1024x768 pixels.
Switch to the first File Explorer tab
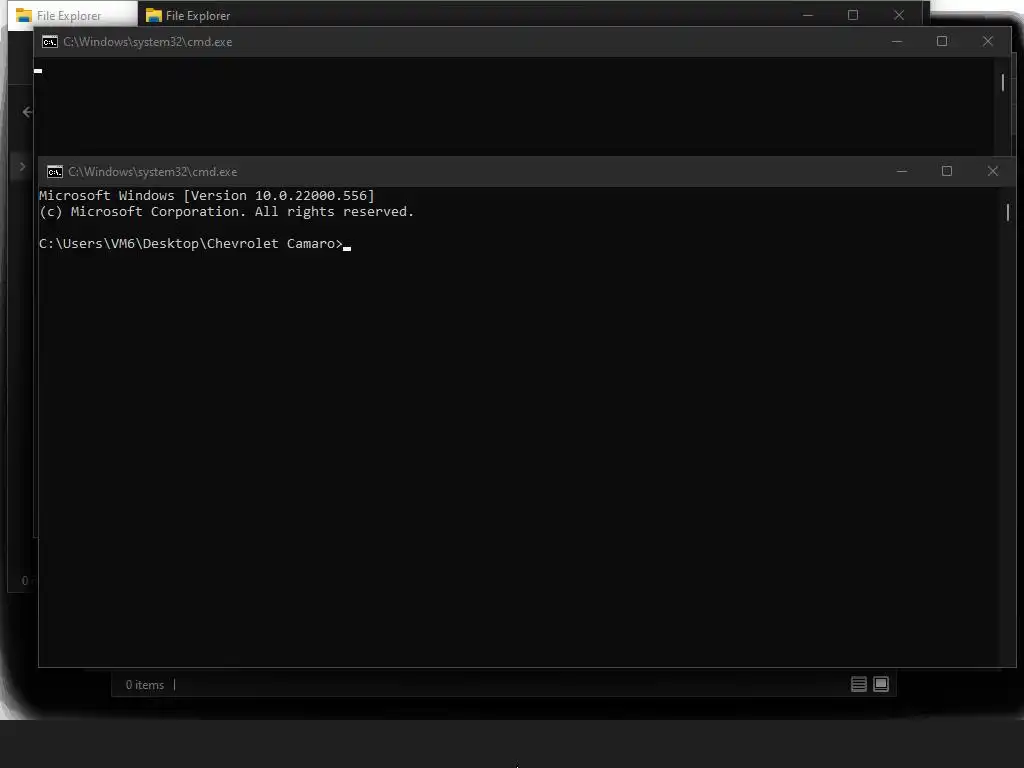click(x=72, y=15)
